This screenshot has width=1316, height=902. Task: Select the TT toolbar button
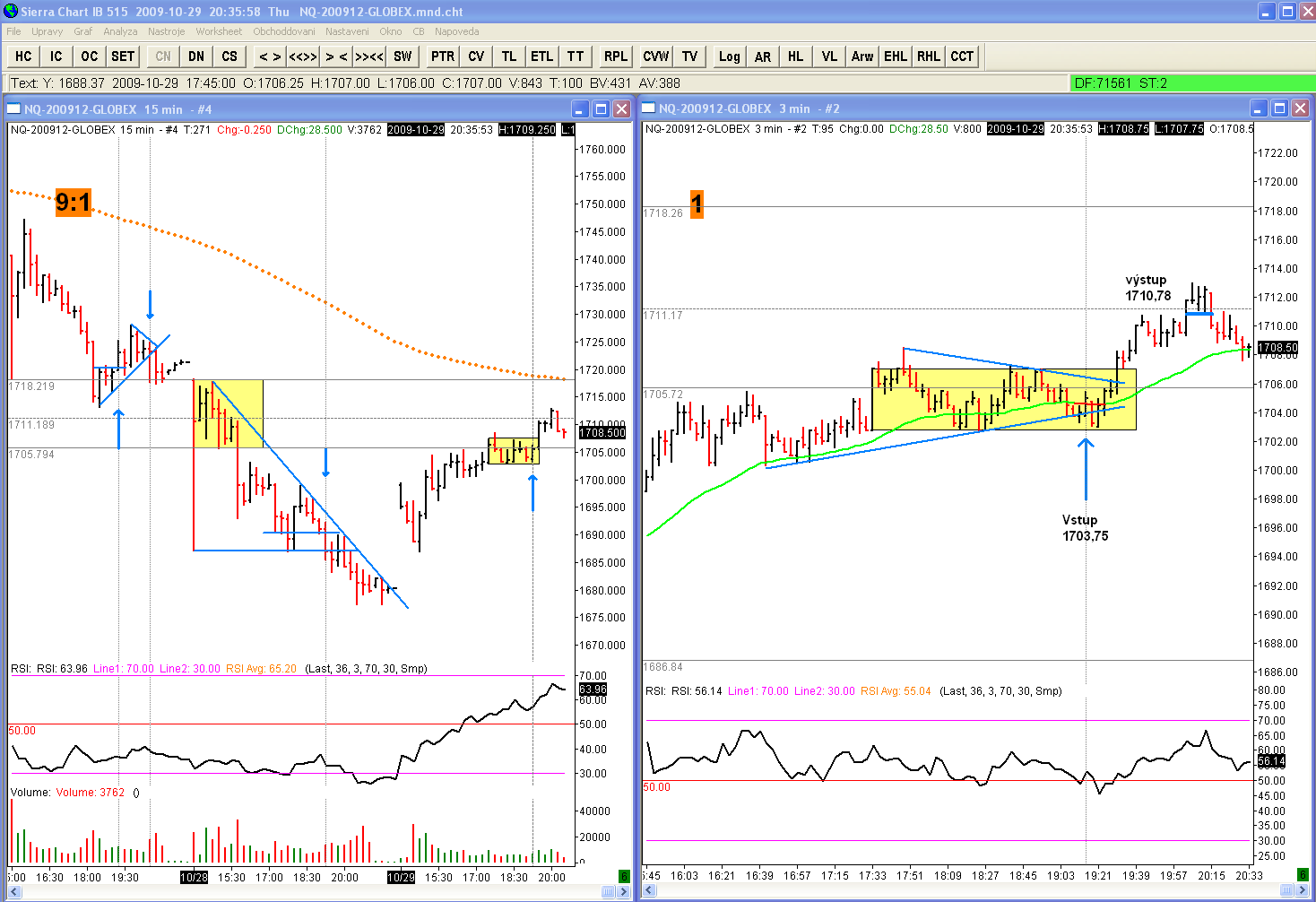[x=576, y=56]
